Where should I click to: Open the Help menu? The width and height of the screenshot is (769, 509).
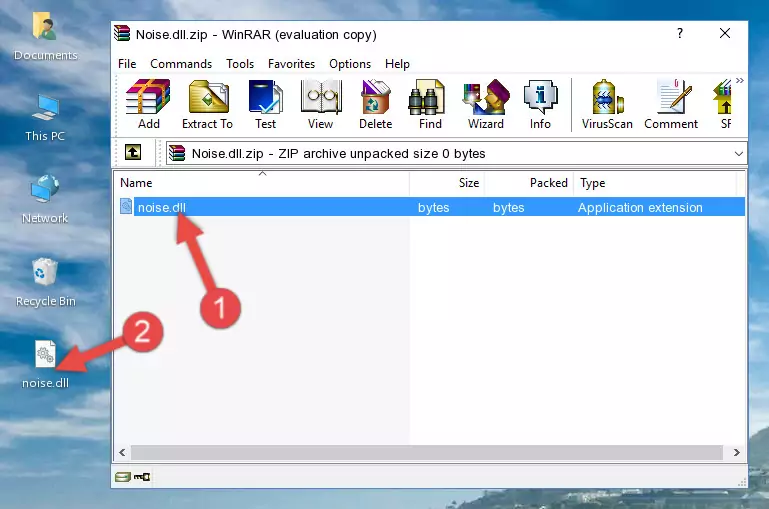click(397, 64)
